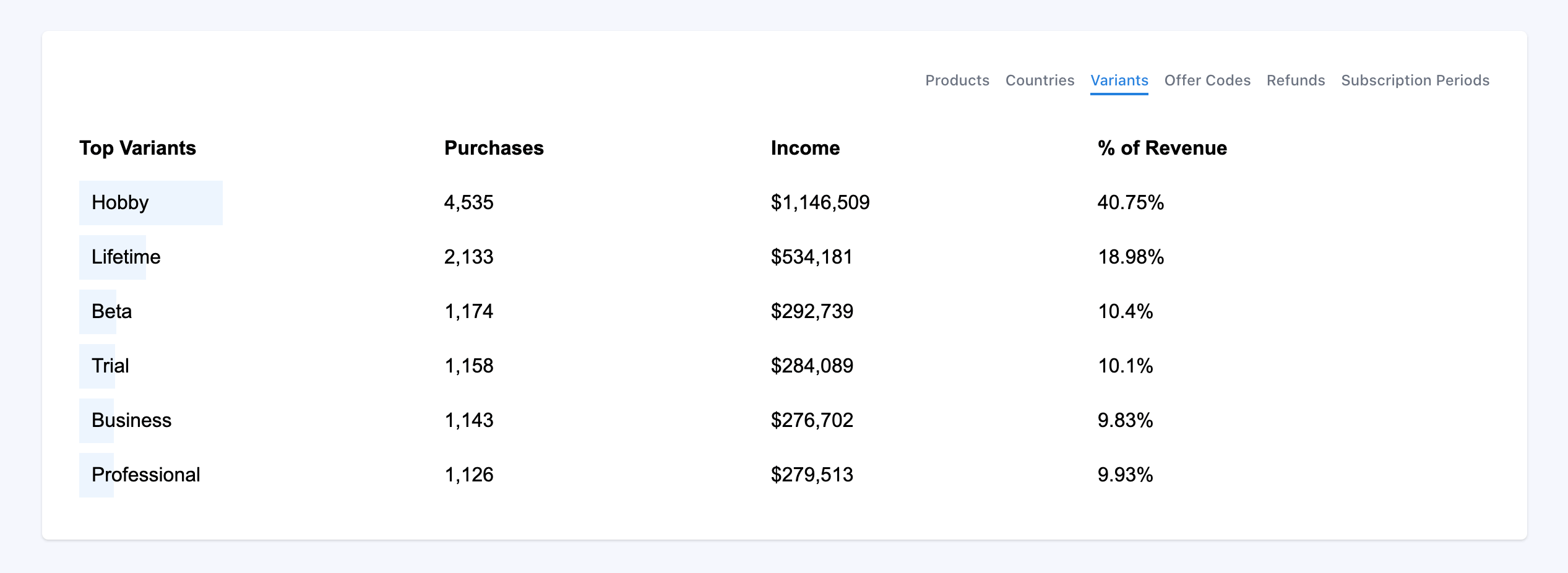
Task: Open the Refunds tab
Action: click(x=1295, y=80)
